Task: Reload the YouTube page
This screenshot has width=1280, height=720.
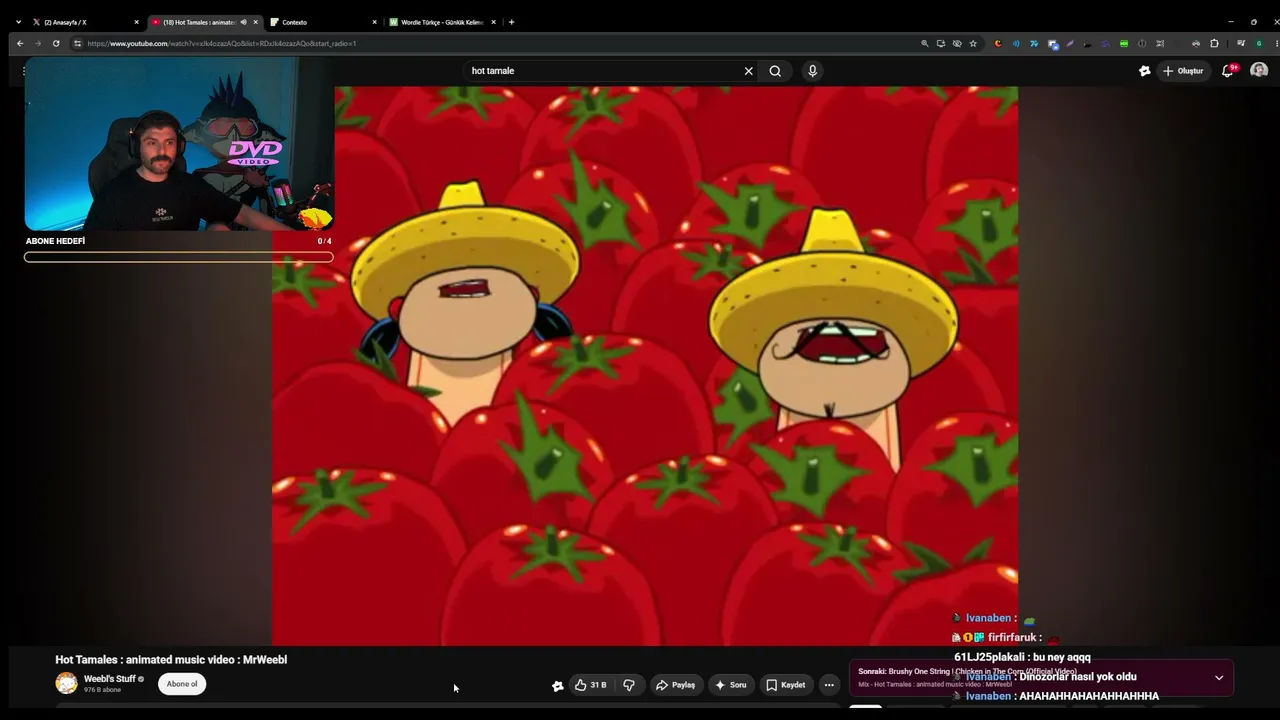Action: (x=56, y=43)
